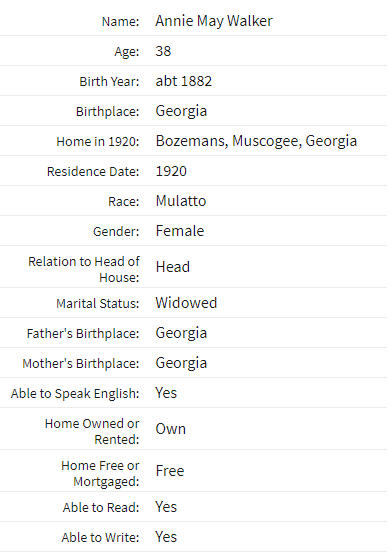Select the Residence Date value 1920
The image size is (391, 552).
171,171
